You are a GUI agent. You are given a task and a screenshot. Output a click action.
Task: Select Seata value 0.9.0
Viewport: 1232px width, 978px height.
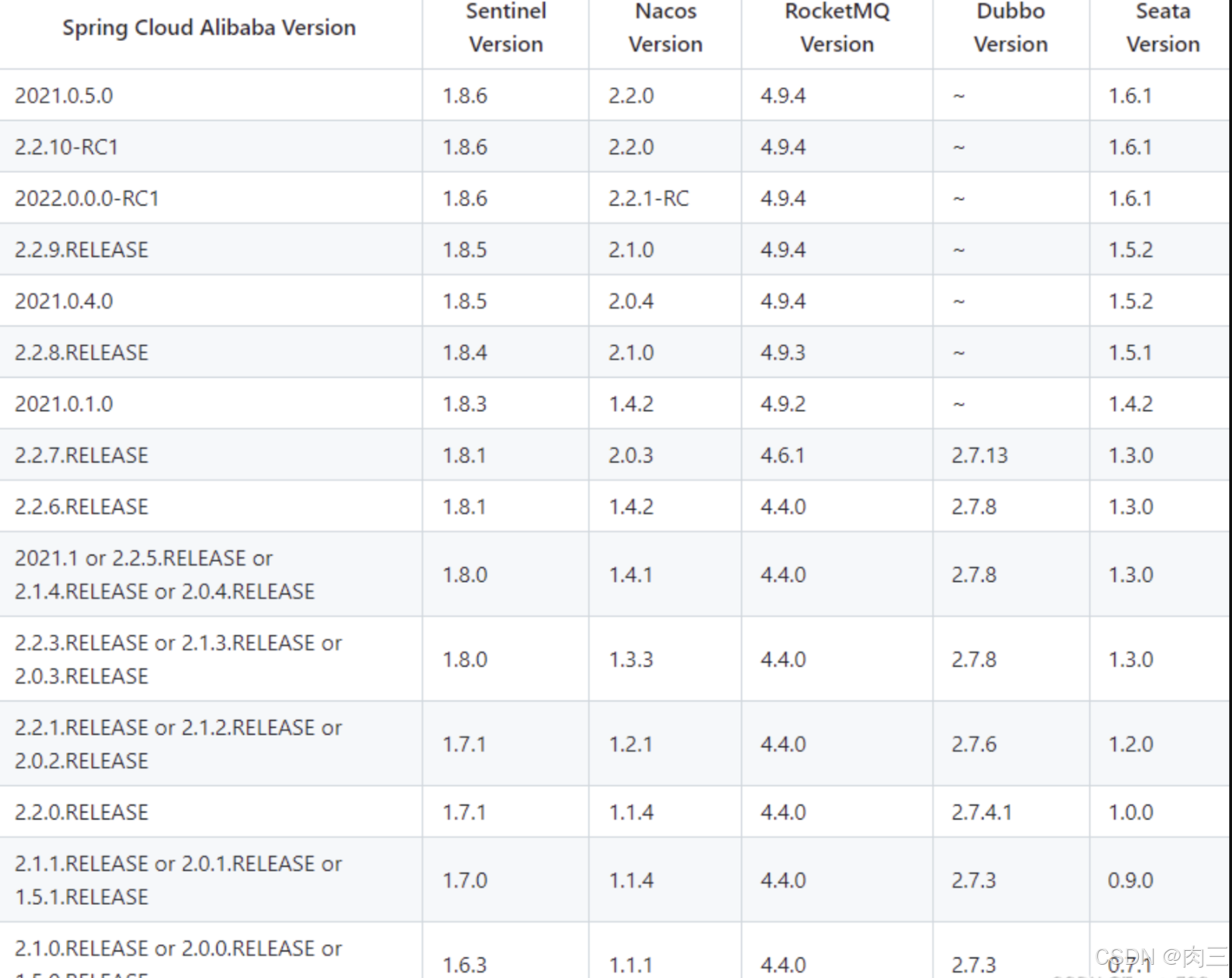(x=1130, y=880)
